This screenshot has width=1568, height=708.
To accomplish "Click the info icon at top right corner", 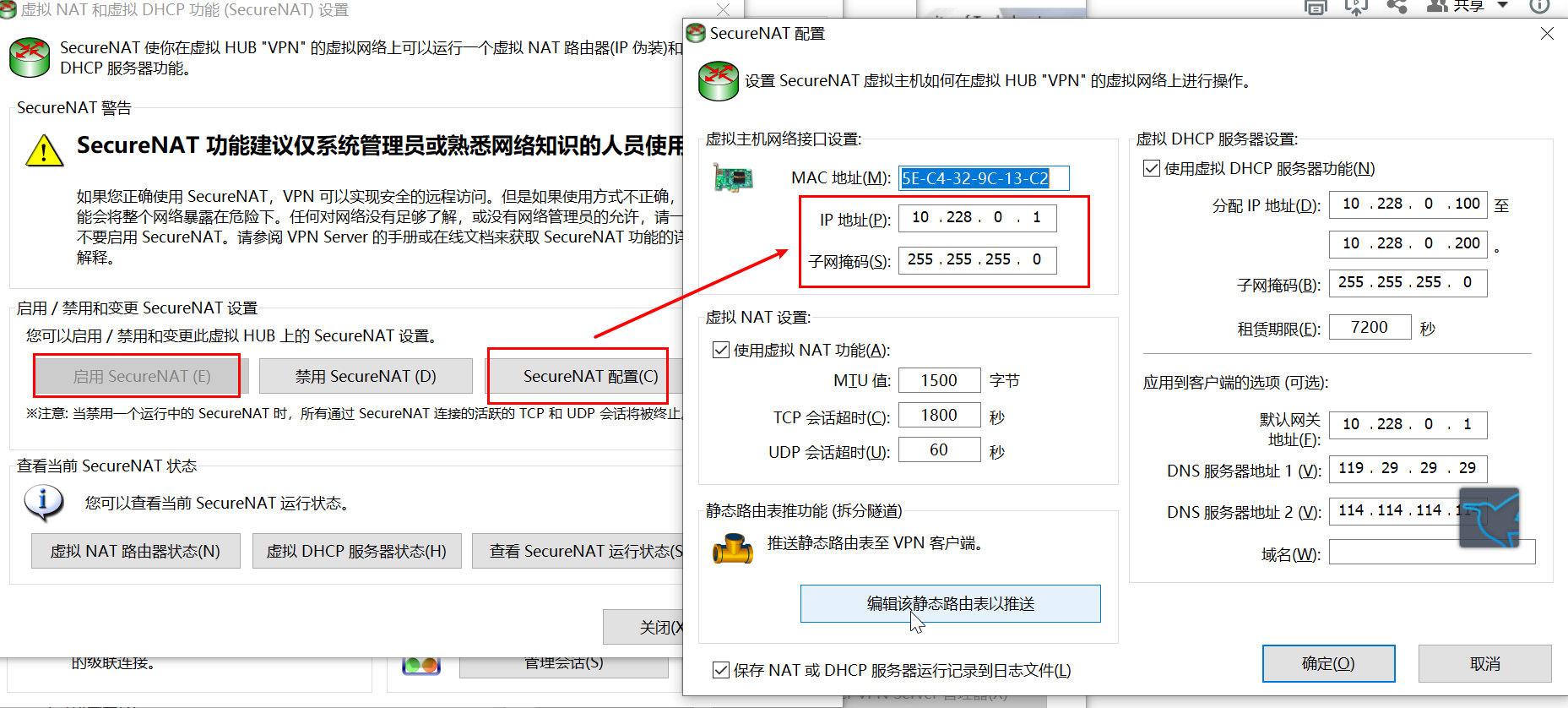I will point(1539,6).
